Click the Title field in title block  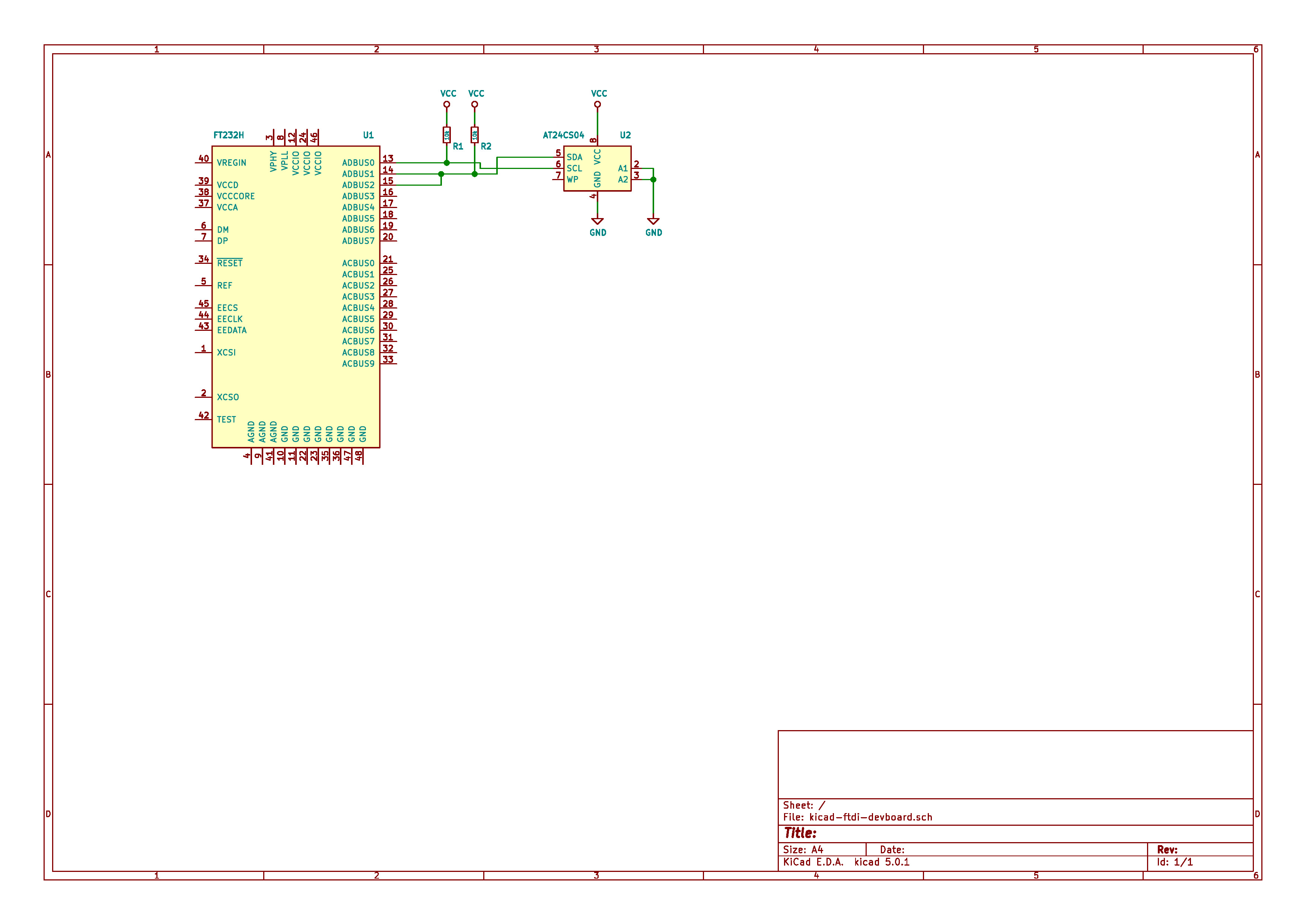[800, 833]
